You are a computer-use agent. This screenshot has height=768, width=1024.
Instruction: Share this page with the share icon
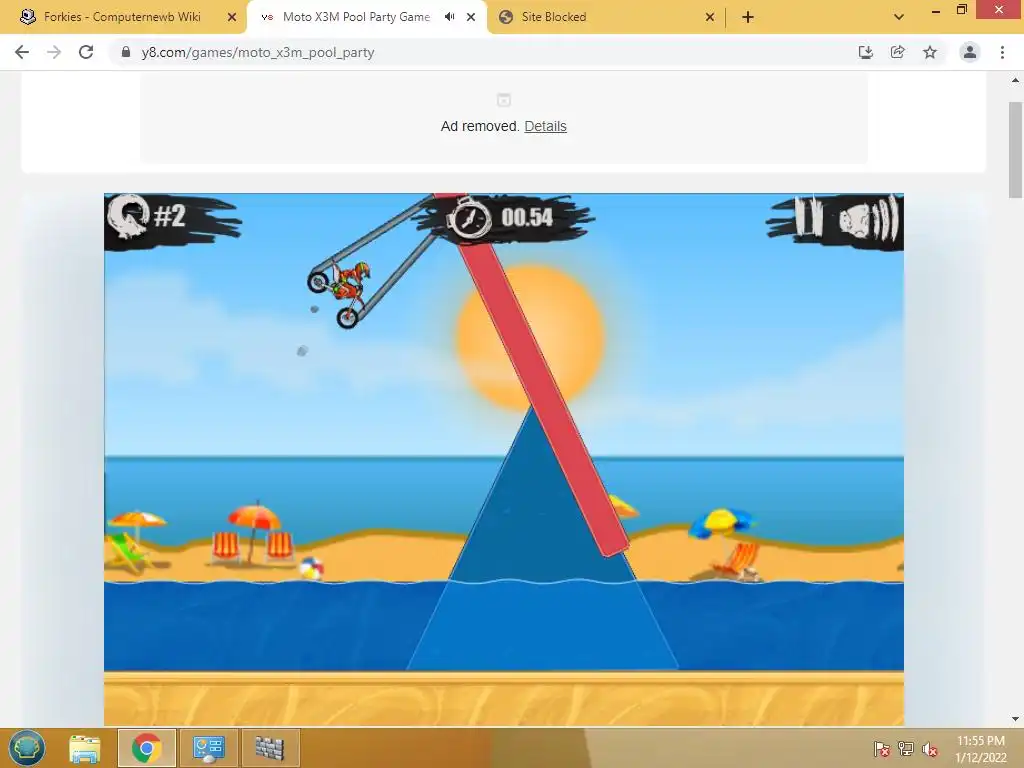[x=898, y=52]
